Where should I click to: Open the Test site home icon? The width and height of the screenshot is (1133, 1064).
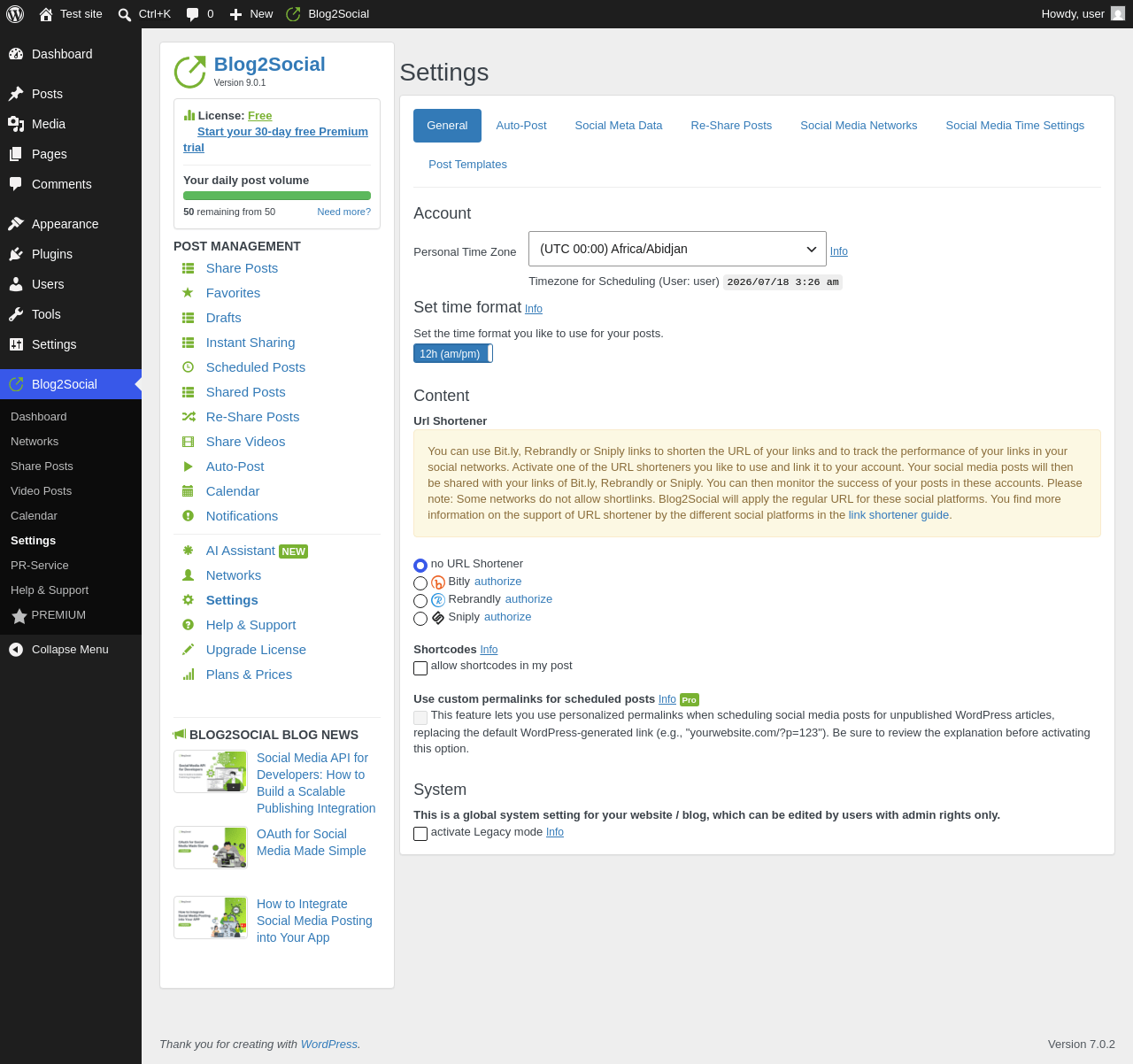pos(46,14)
